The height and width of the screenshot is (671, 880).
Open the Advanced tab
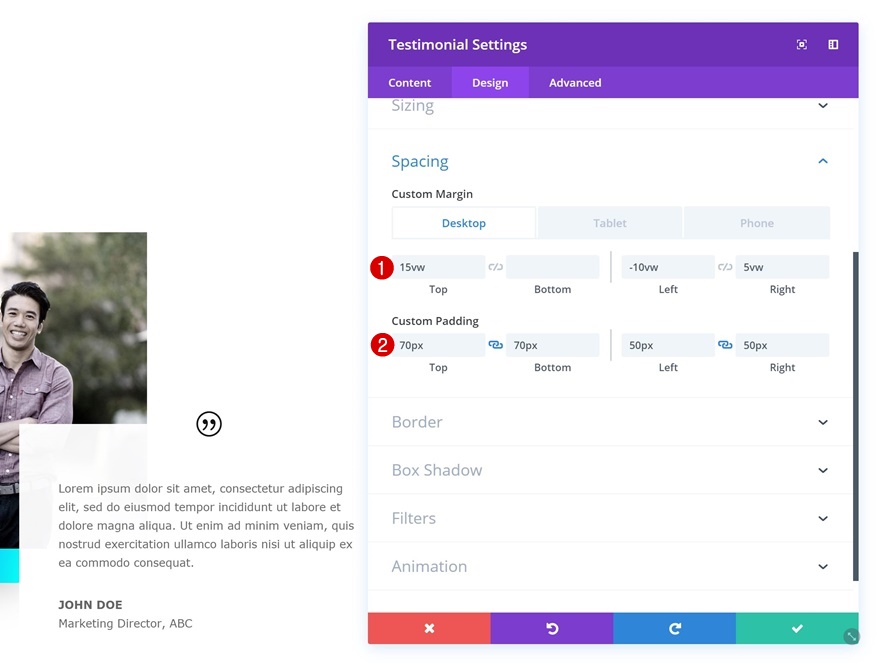[574, 82]
